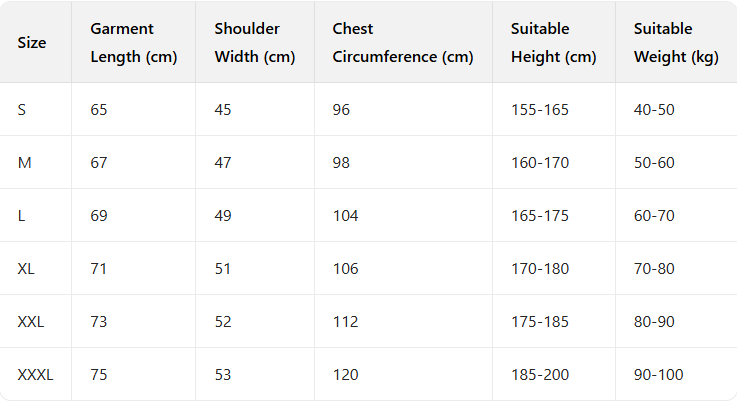Select the Suitable Height (cm) header
The image size is (737, 402).
tap(553, 43)
